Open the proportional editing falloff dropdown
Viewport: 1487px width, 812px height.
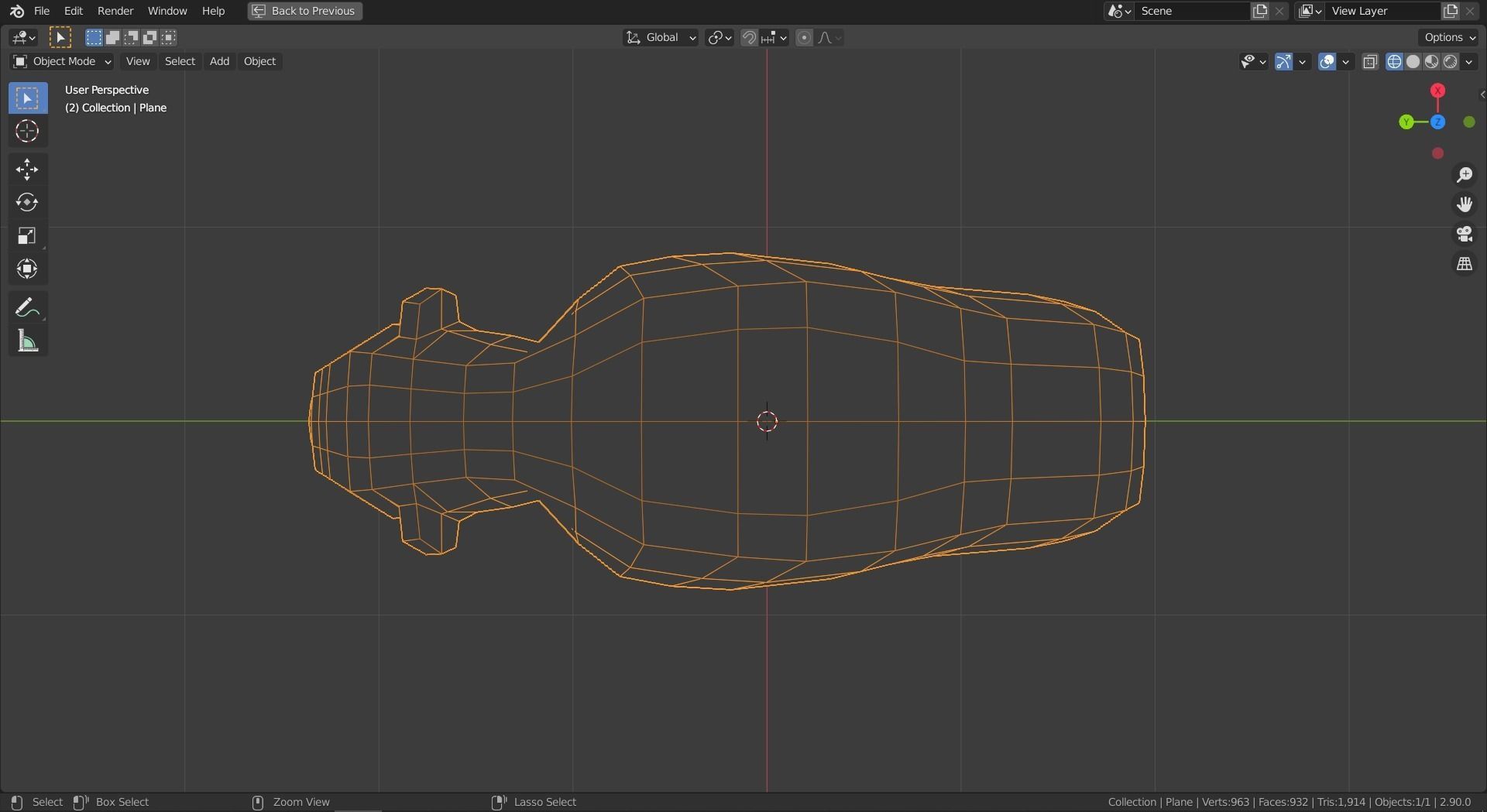(x=829, y=37)
